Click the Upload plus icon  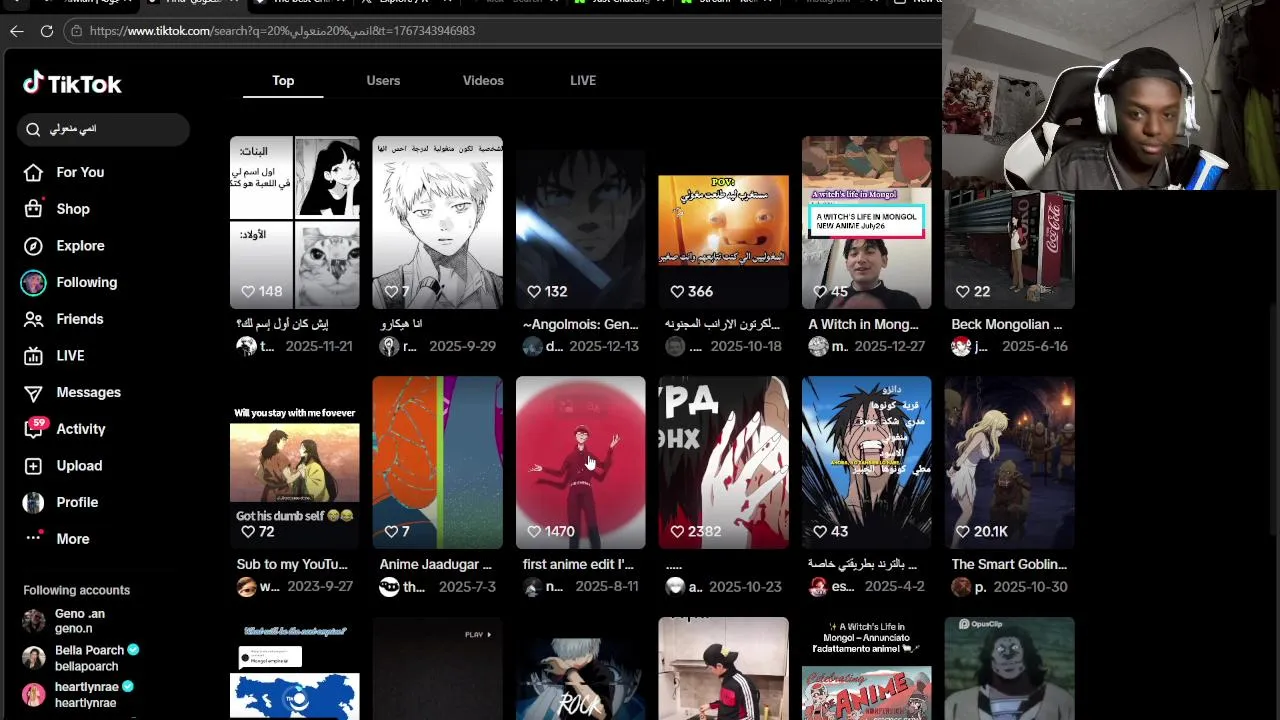click(33, 466)
